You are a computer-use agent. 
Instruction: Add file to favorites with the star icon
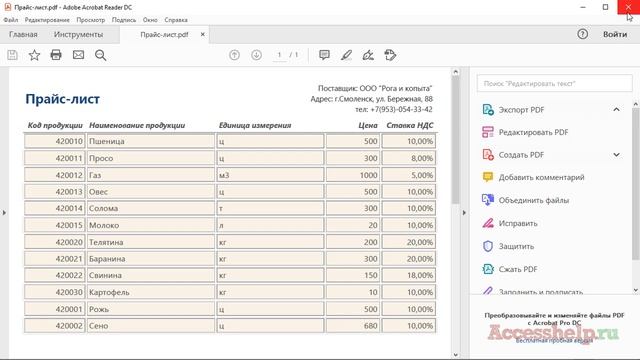pyautogui.click(x=34, y=55)
